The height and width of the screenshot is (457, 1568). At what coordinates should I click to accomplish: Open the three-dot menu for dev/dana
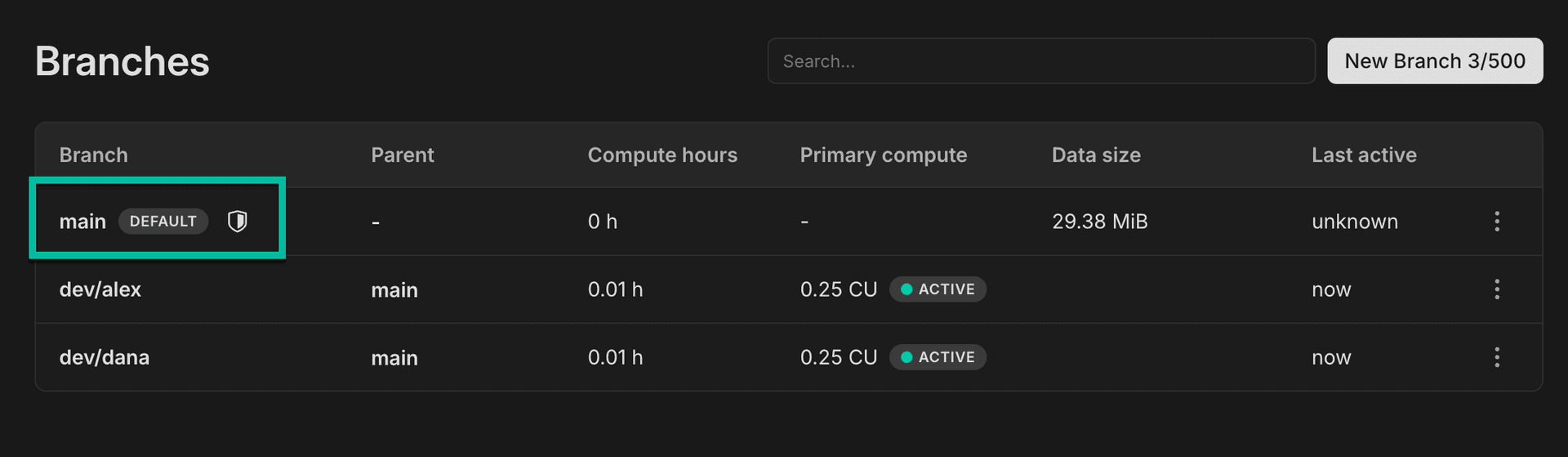pyautogui.click(x=1496, y=357)
